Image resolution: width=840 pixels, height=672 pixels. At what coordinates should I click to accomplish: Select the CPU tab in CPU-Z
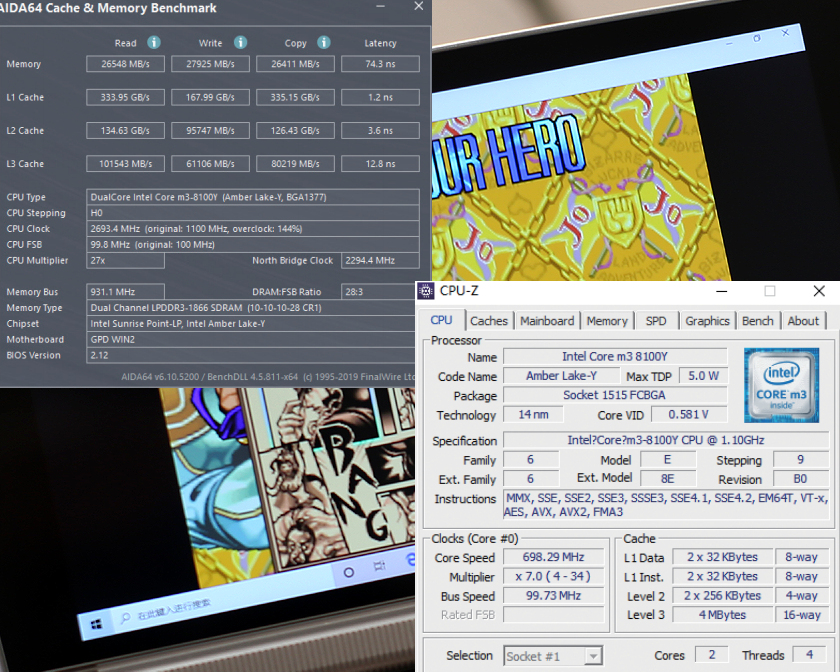coord(441,320)
